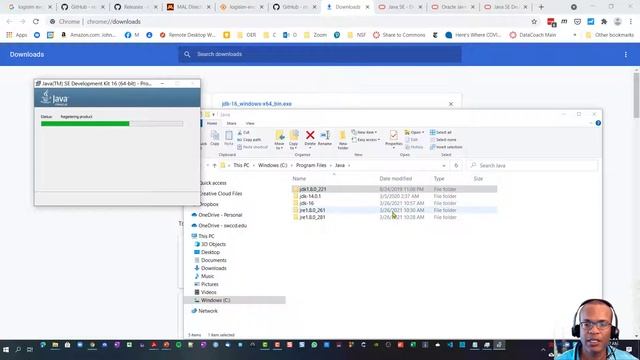Switch to the Home ribbon tab

click(212, 123)
